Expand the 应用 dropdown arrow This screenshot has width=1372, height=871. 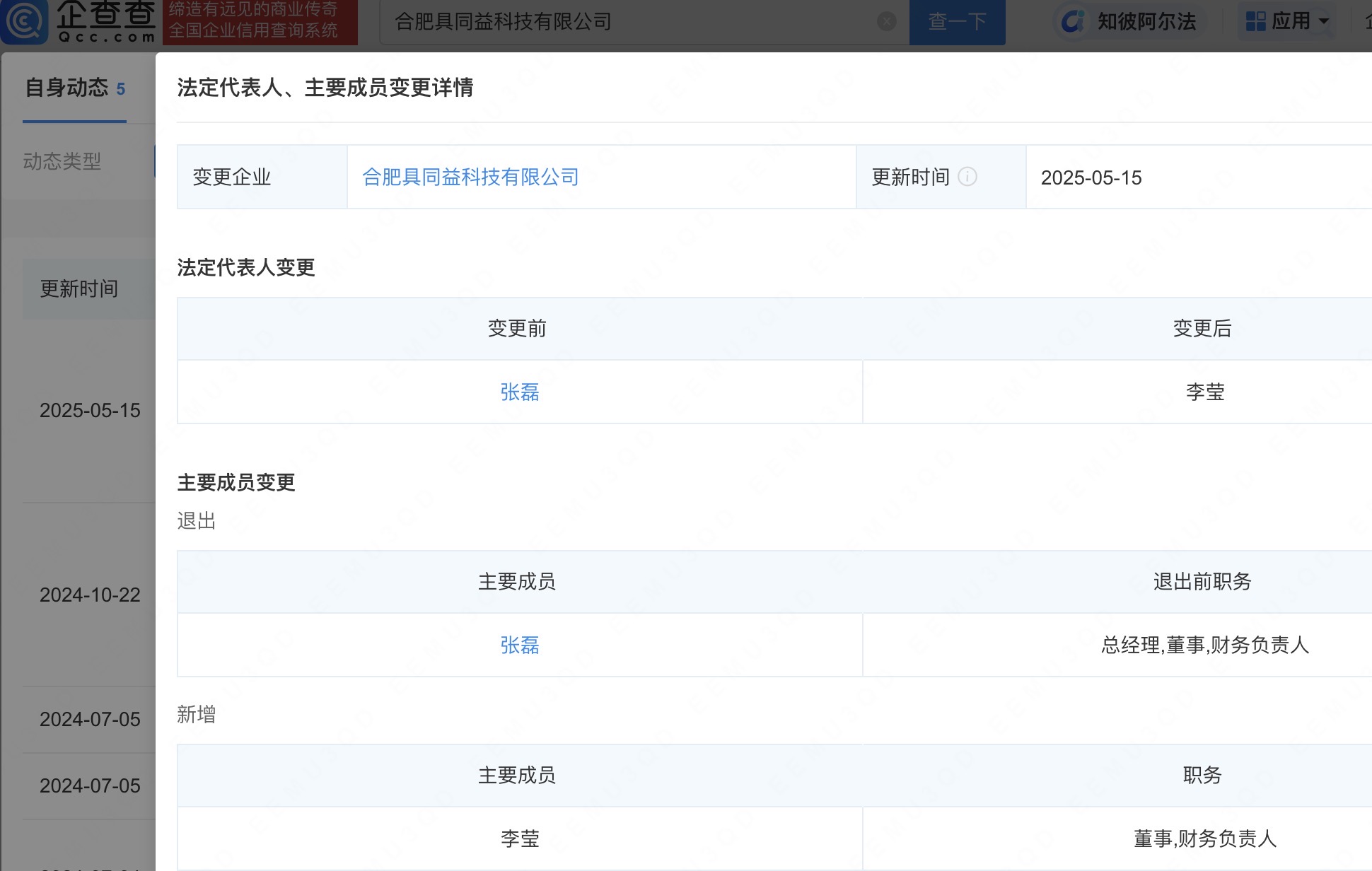click(1323, 22)
